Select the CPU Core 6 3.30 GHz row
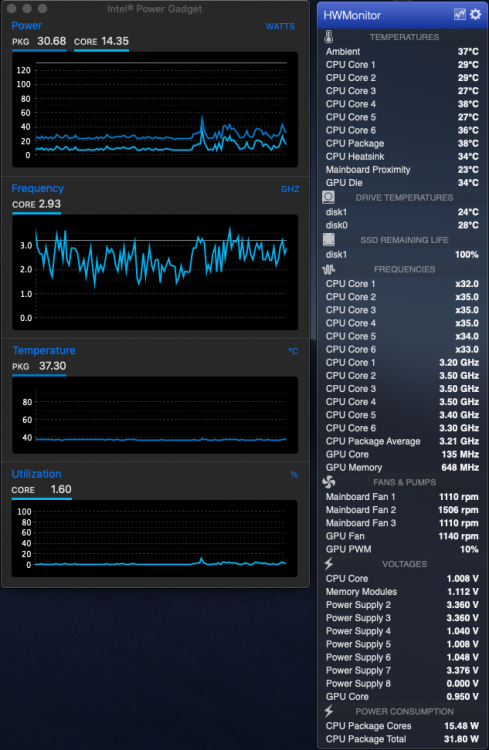The height and width of the screenshot is (750, 489). [x=402, y=428]
